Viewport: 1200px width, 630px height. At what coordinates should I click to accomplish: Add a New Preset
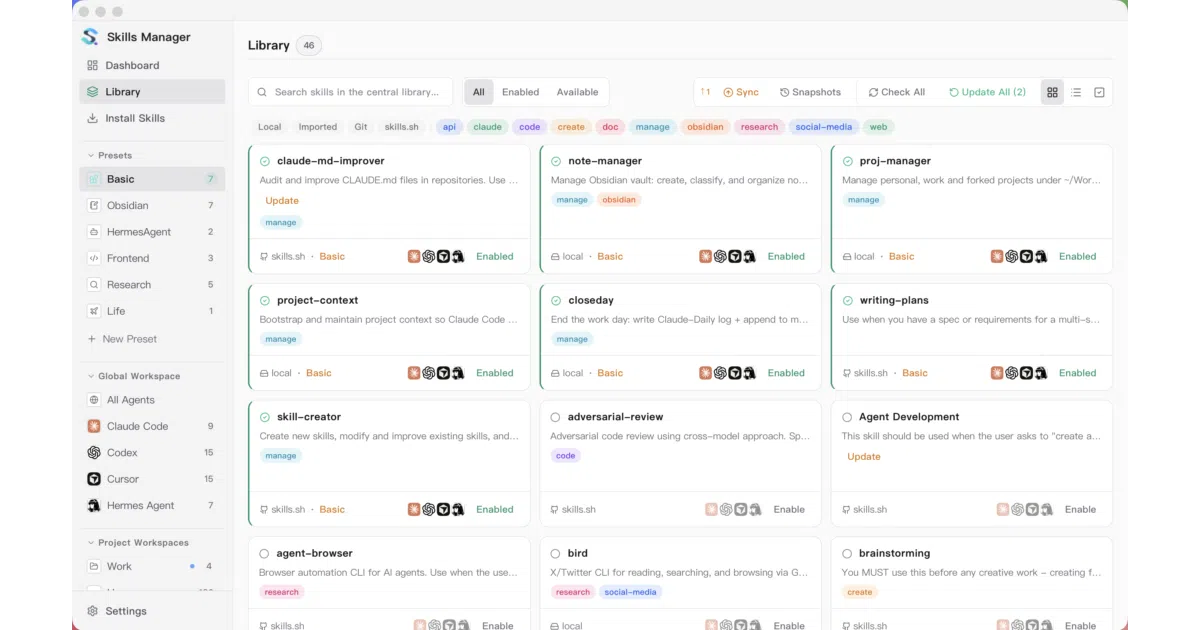point(122,339)
